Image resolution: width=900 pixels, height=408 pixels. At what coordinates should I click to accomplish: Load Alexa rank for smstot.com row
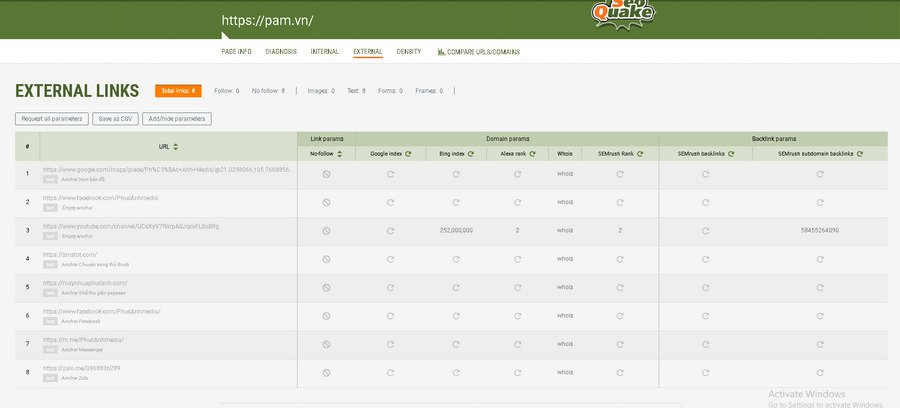coord(518,258)
